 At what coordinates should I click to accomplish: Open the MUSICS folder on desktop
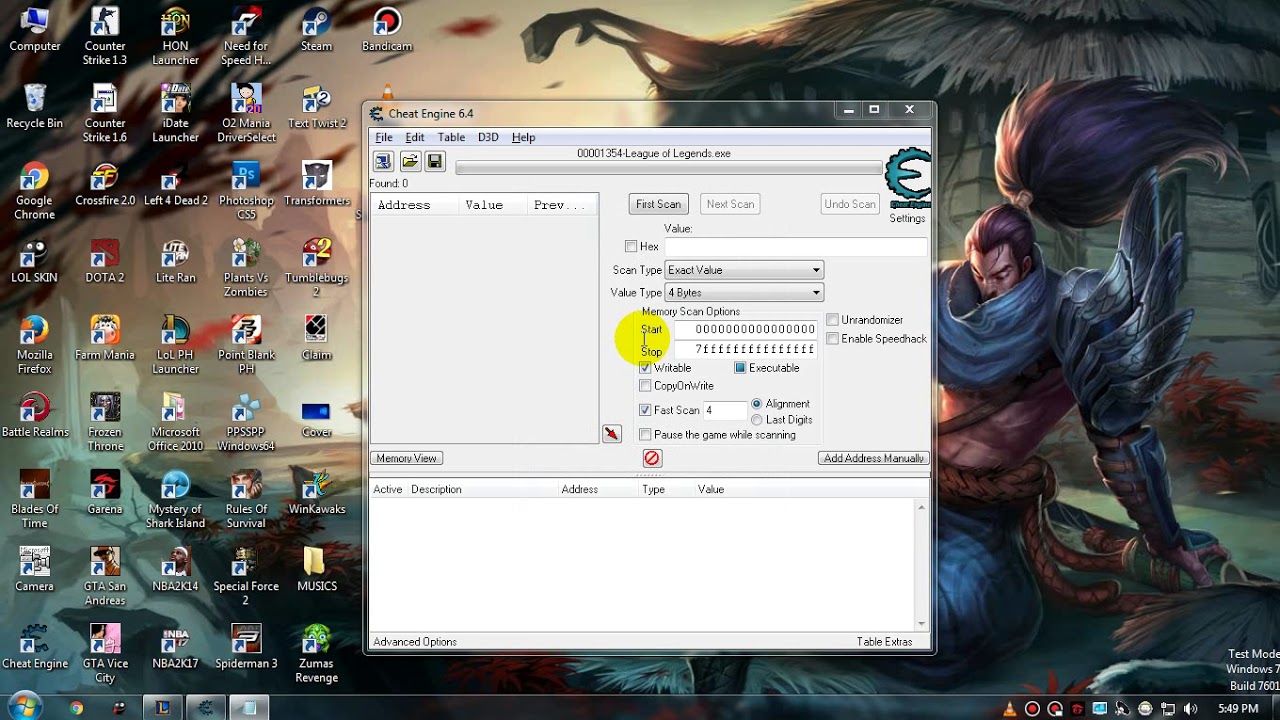(317, 568)
